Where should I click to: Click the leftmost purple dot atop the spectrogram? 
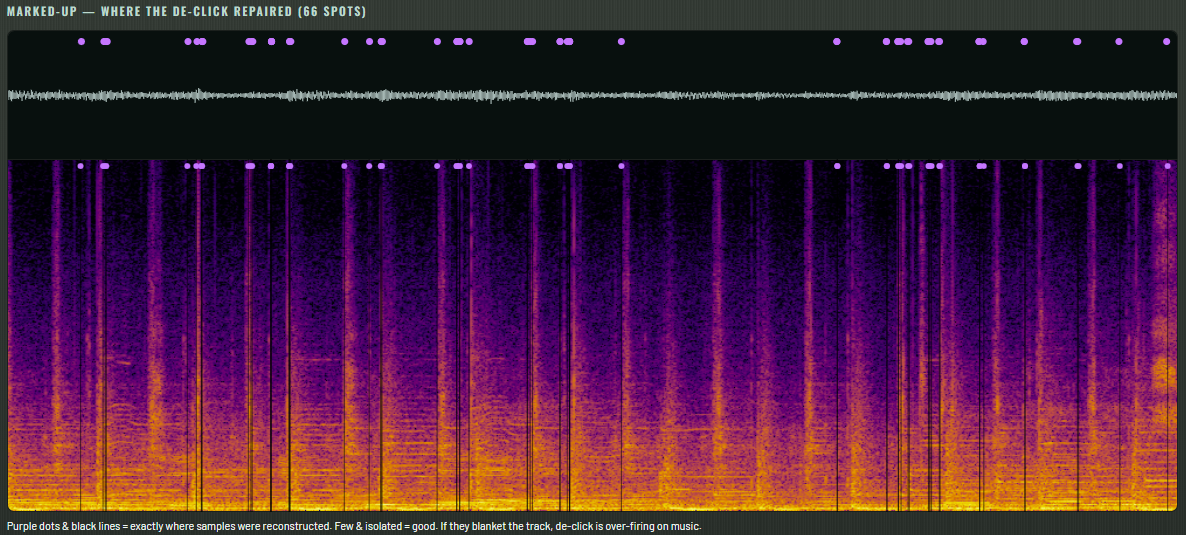coord(81,166)
